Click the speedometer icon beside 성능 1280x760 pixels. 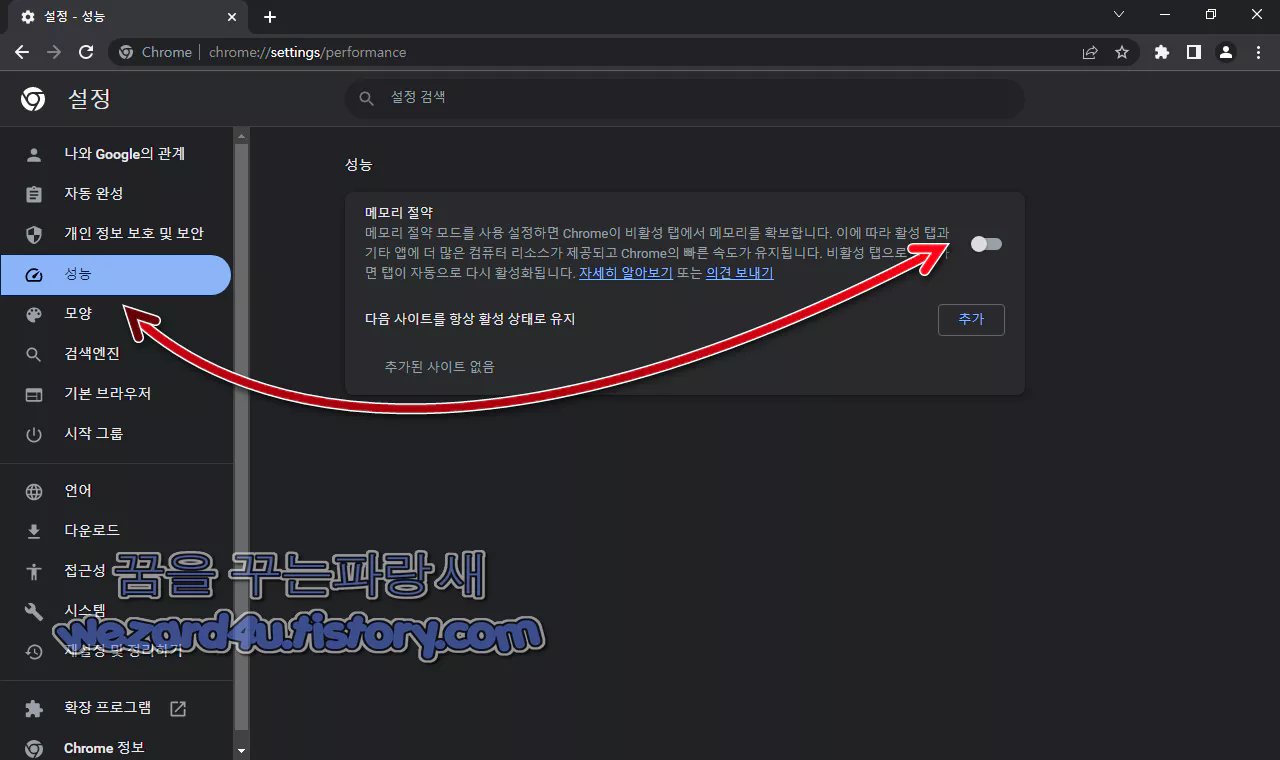click(34, 274)
